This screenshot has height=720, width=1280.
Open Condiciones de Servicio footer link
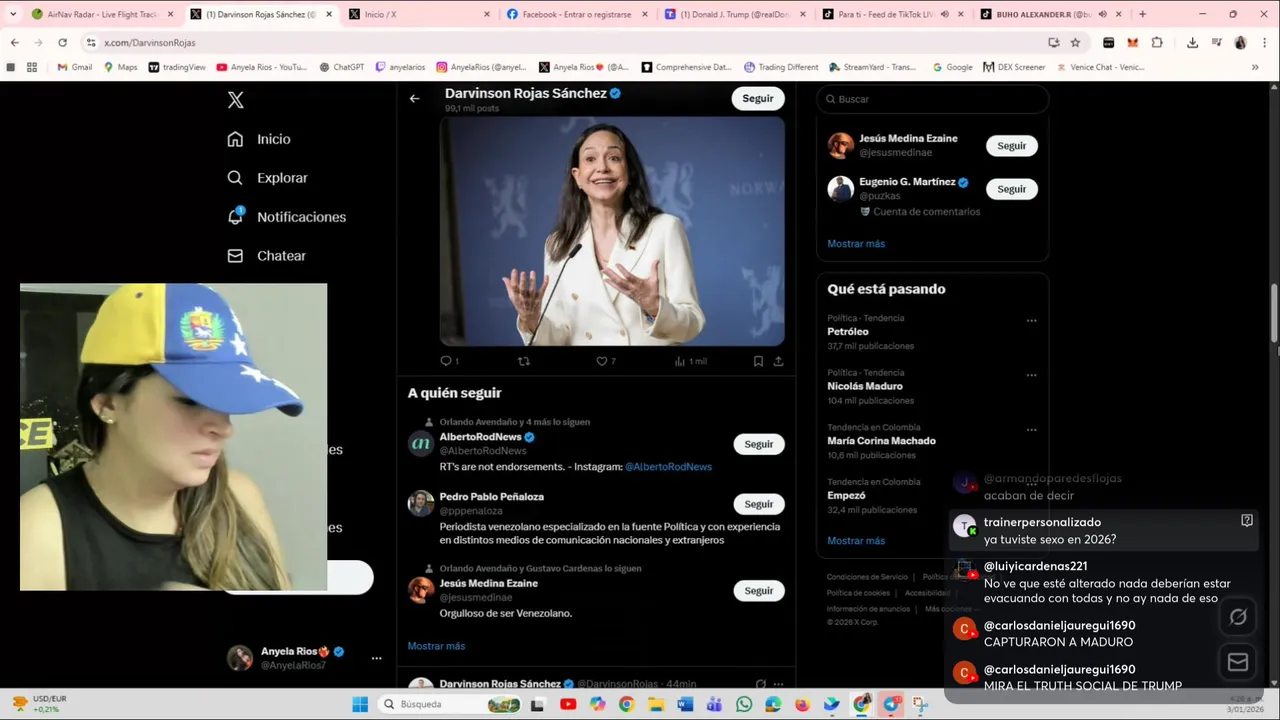[x=867, y=577]
